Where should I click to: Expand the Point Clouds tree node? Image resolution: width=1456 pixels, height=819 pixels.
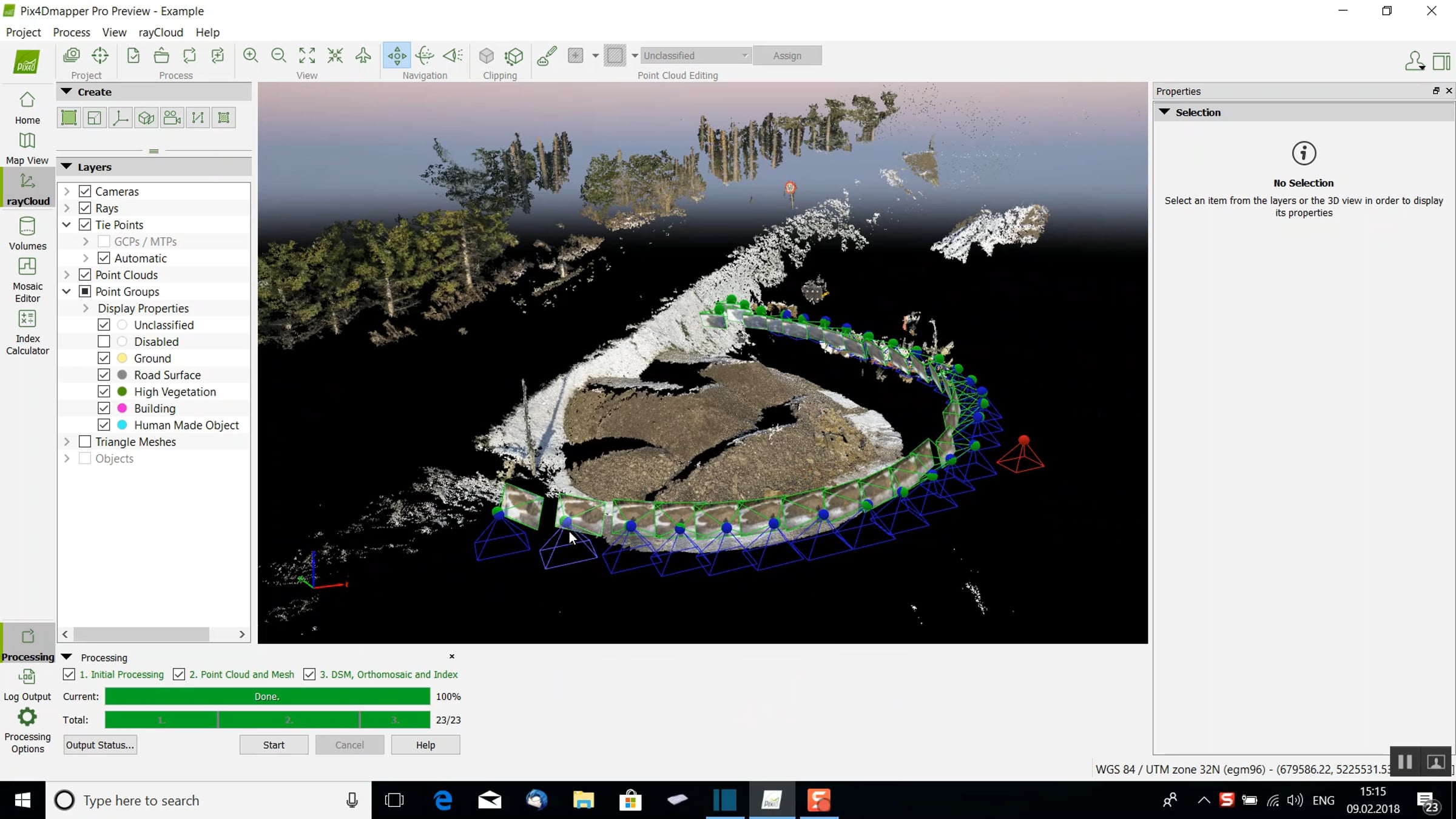coord(67,275)
